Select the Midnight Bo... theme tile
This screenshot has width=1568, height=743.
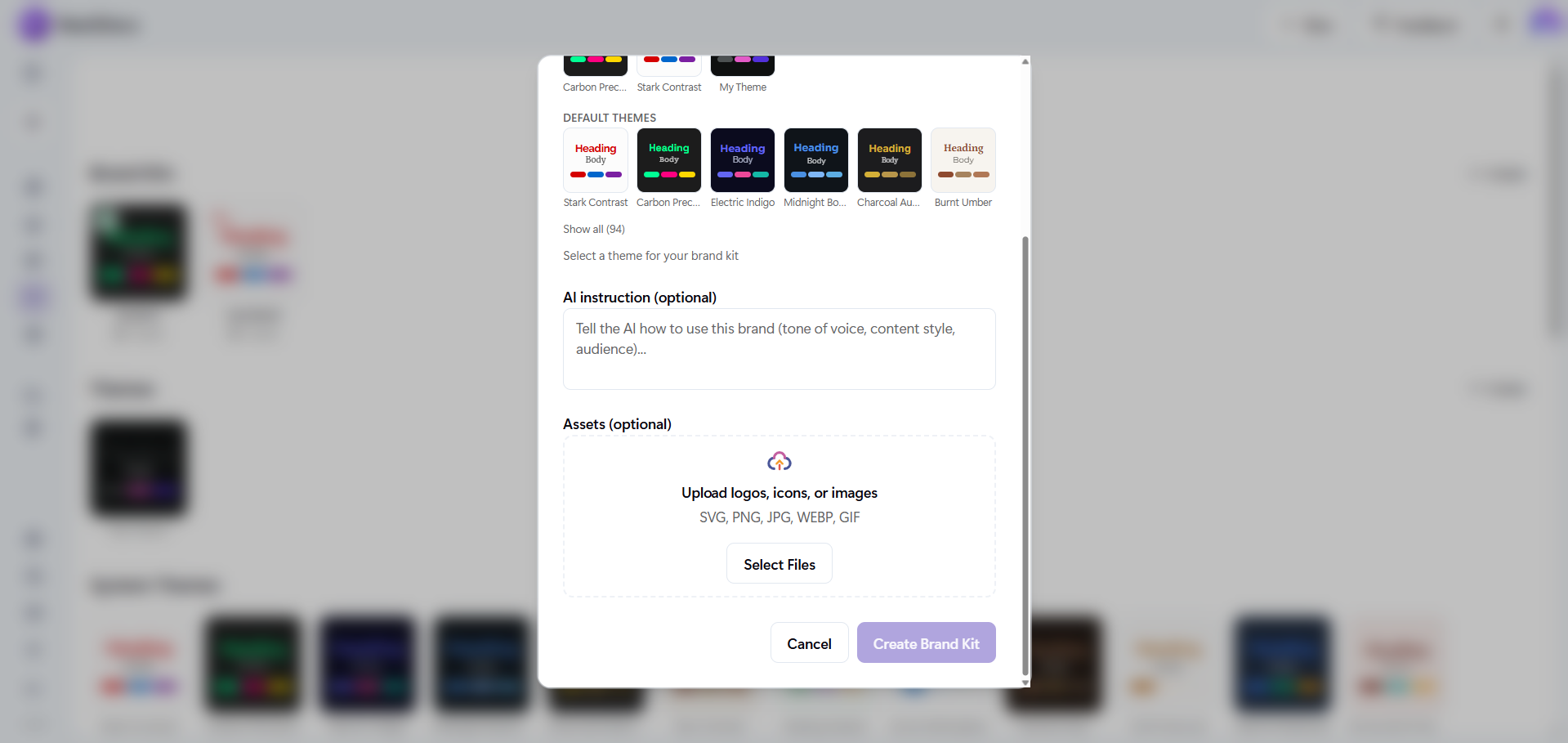815,160
